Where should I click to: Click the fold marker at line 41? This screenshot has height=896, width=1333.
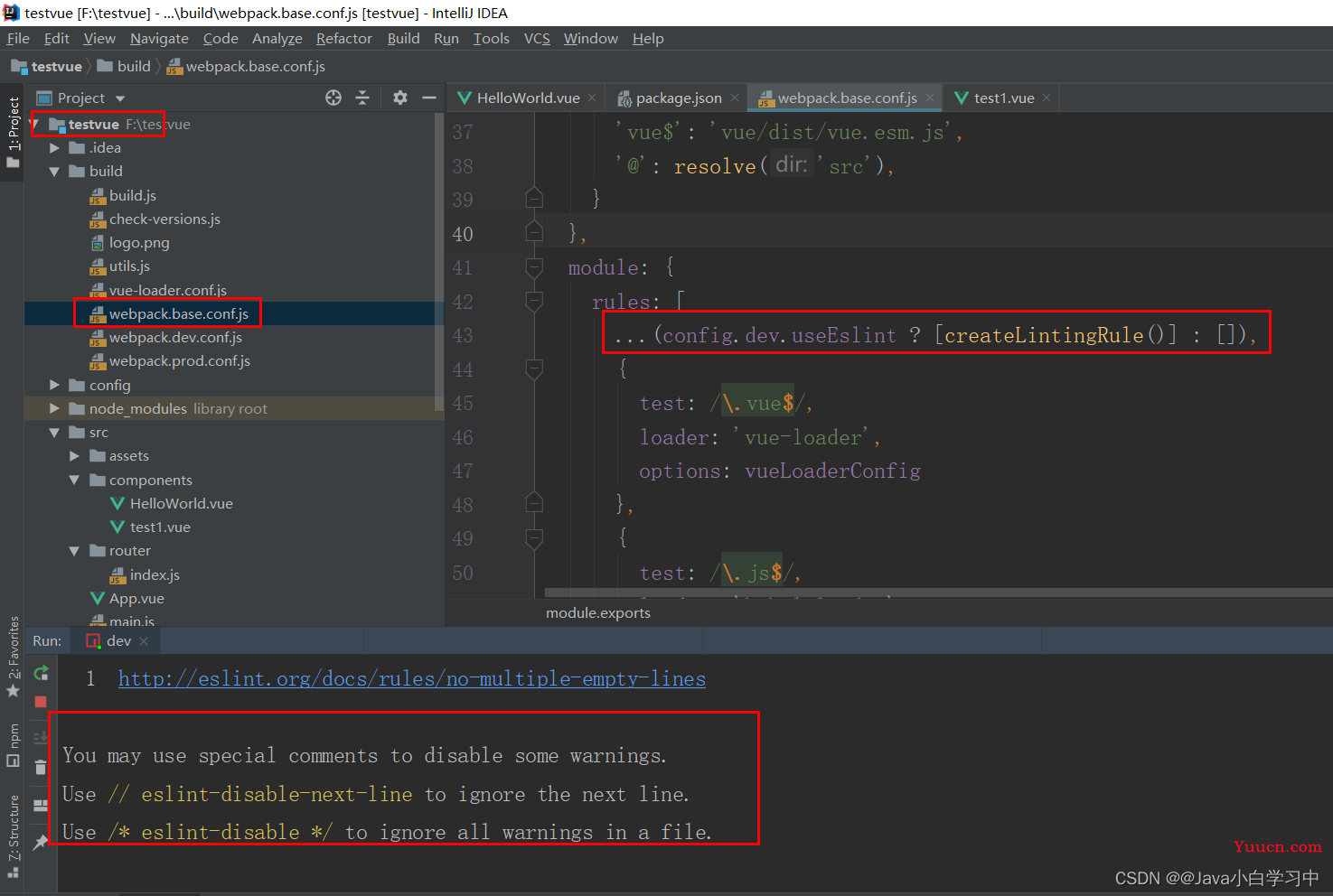(x=534, y=267)
